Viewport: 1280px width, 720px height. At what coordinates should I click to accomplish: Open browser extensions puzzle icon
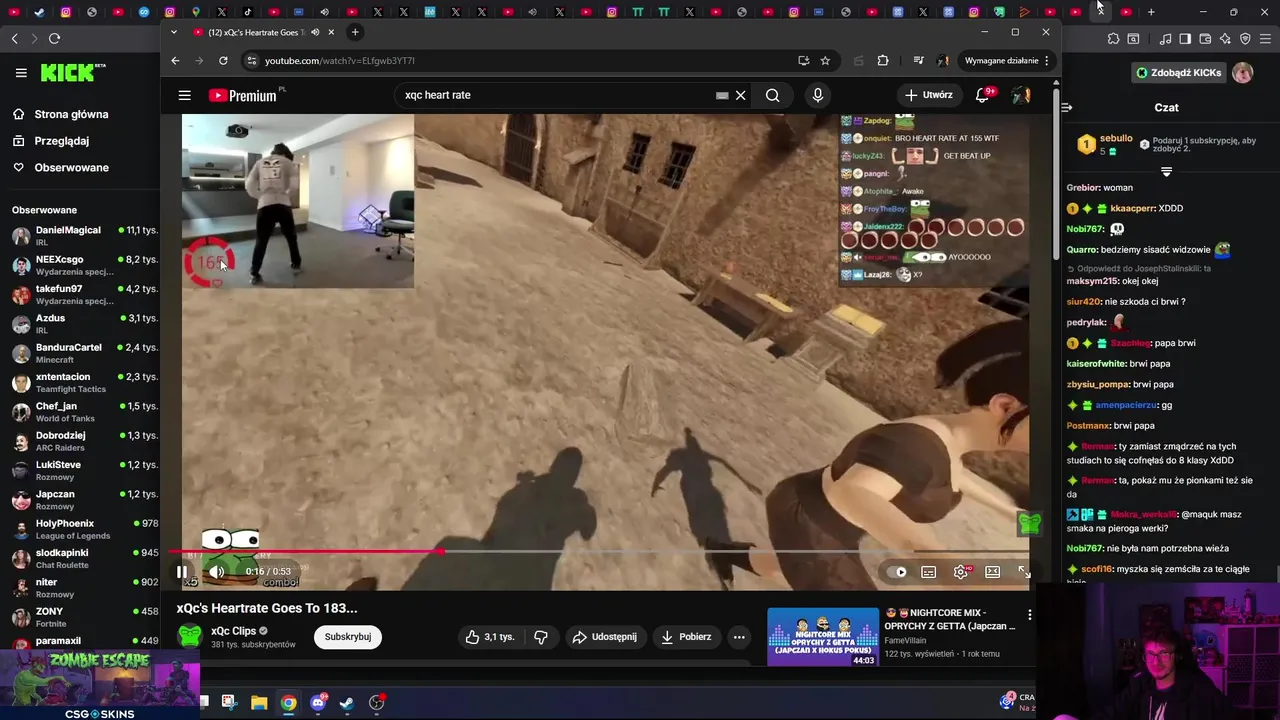(x=883, y=61)
